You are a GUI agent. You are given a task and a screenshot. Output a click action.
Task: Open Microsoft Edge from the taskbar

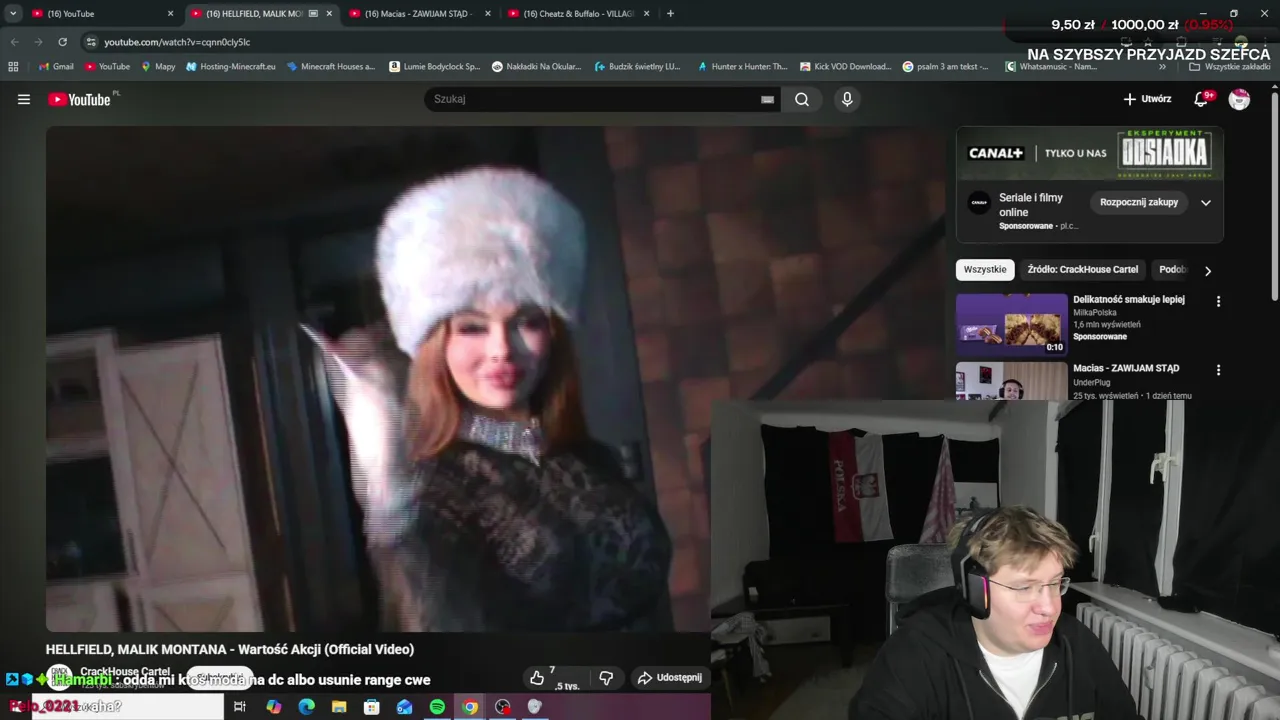point(306,707)
